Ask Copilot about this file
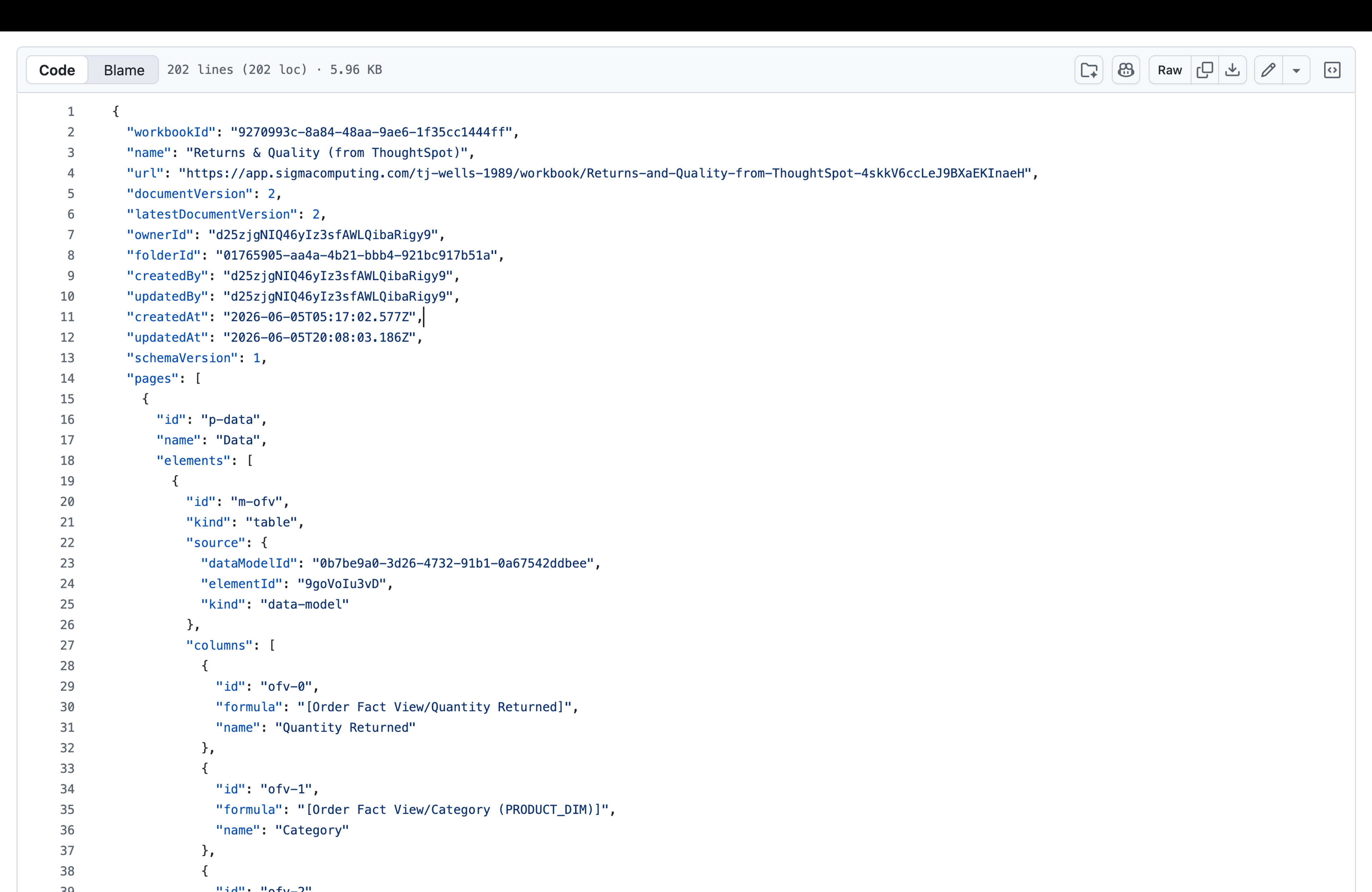 tap(1125, 70)
